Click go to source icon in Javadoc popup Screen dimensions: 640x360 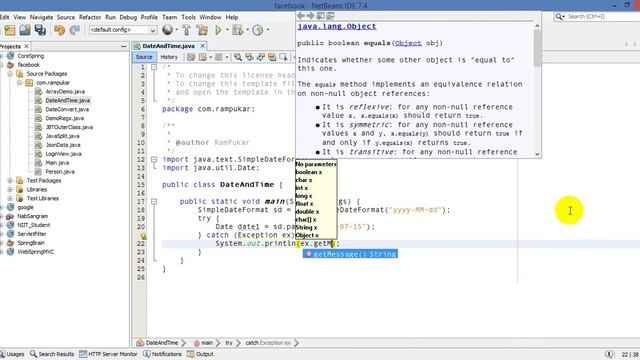(x=331, y=16)
